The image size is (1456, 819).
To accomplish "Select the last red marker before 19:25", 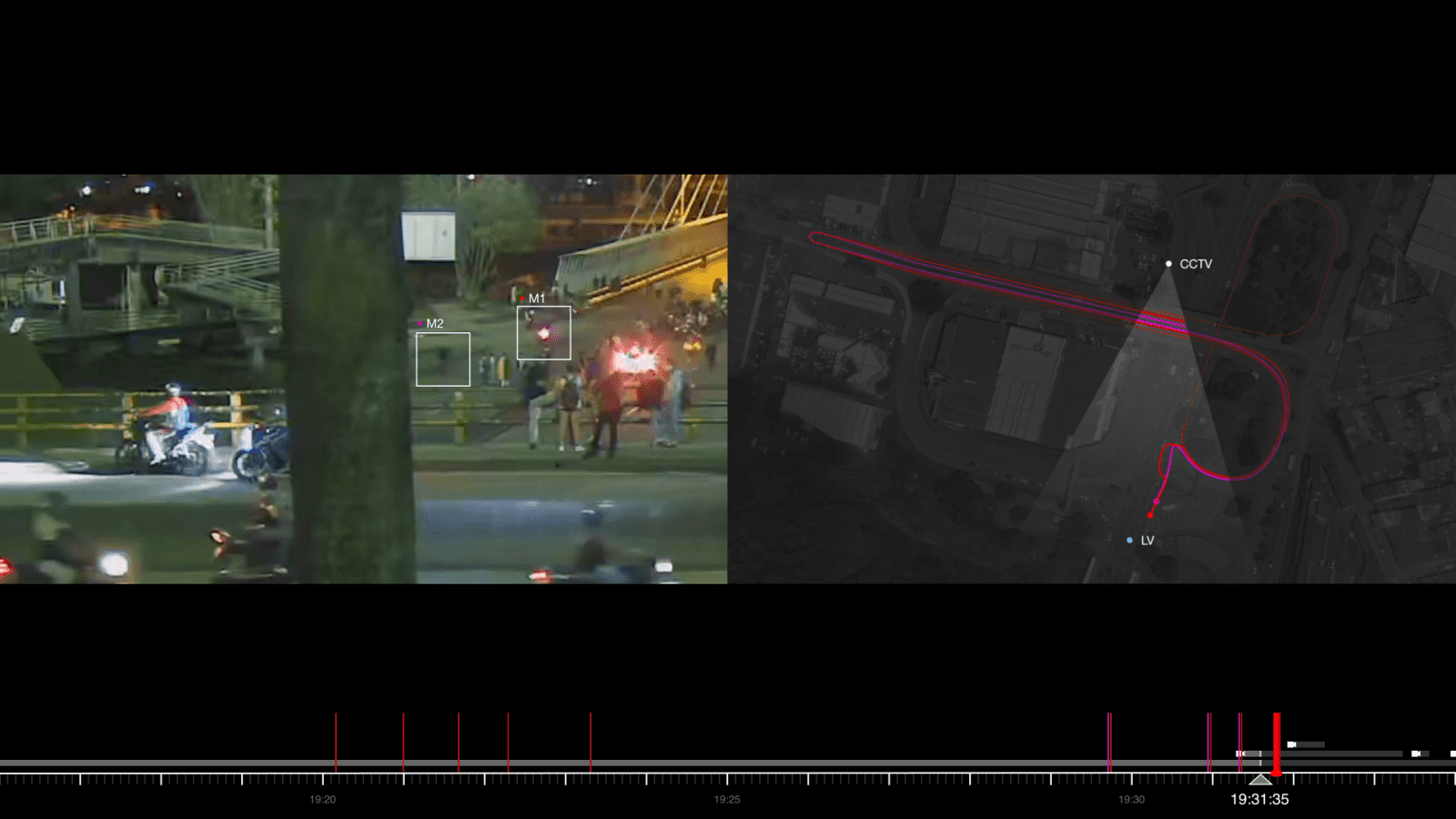I will 591,742.
